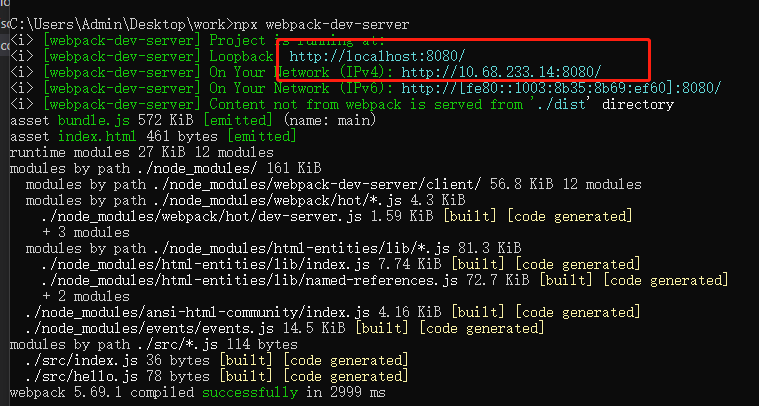Click the events/events.js 14.5 KiB line

(x=285, y=328)
